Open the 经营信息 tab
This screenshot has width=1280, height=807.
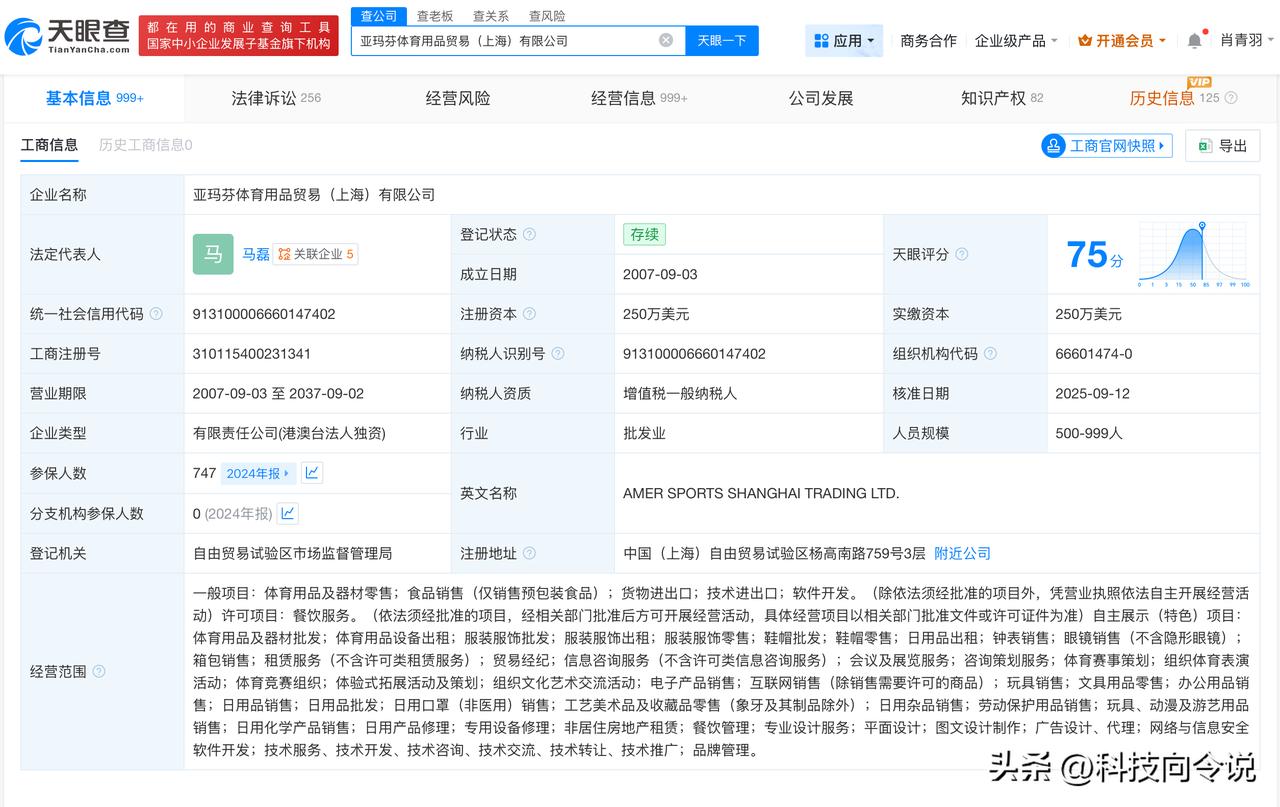[639, 98]
